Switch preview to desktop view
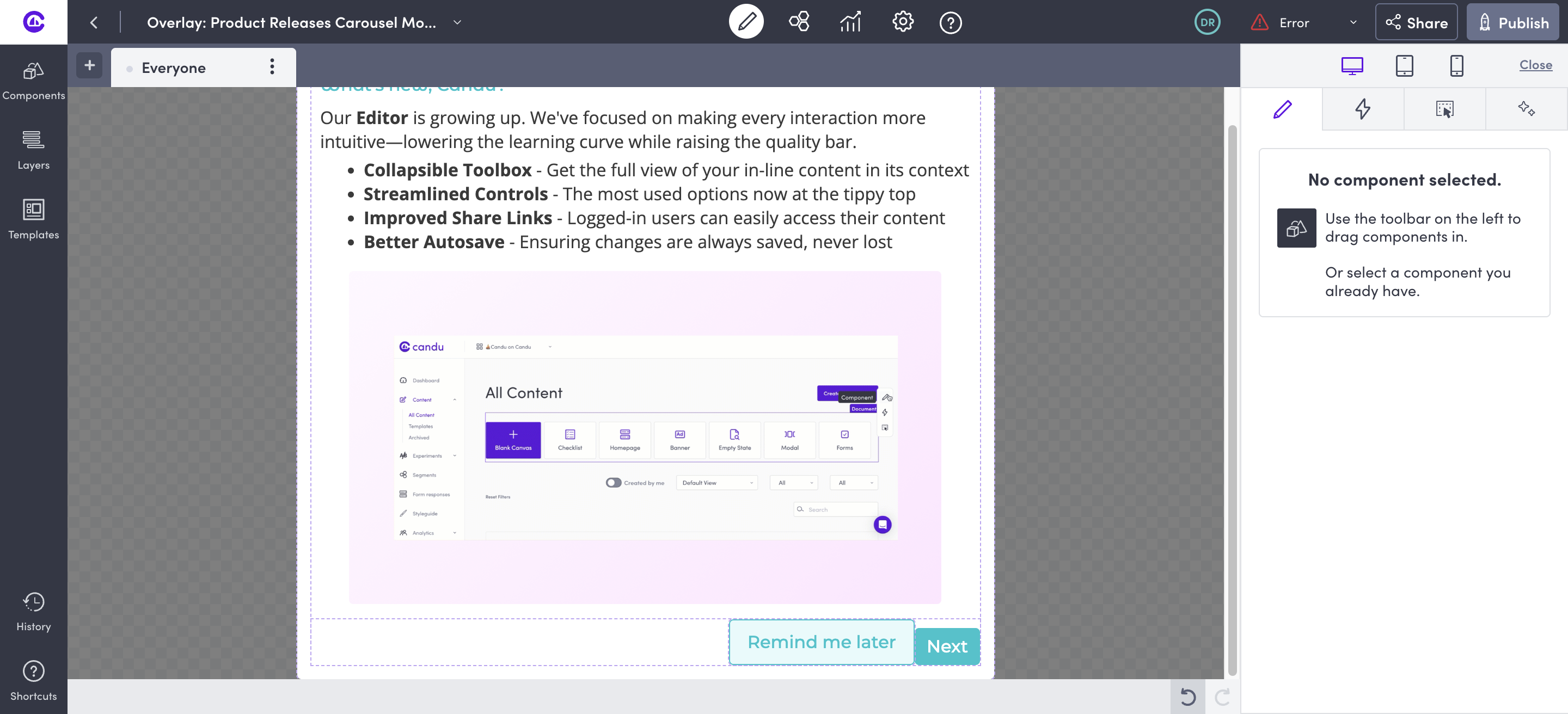 click(x=1352, y=65)
